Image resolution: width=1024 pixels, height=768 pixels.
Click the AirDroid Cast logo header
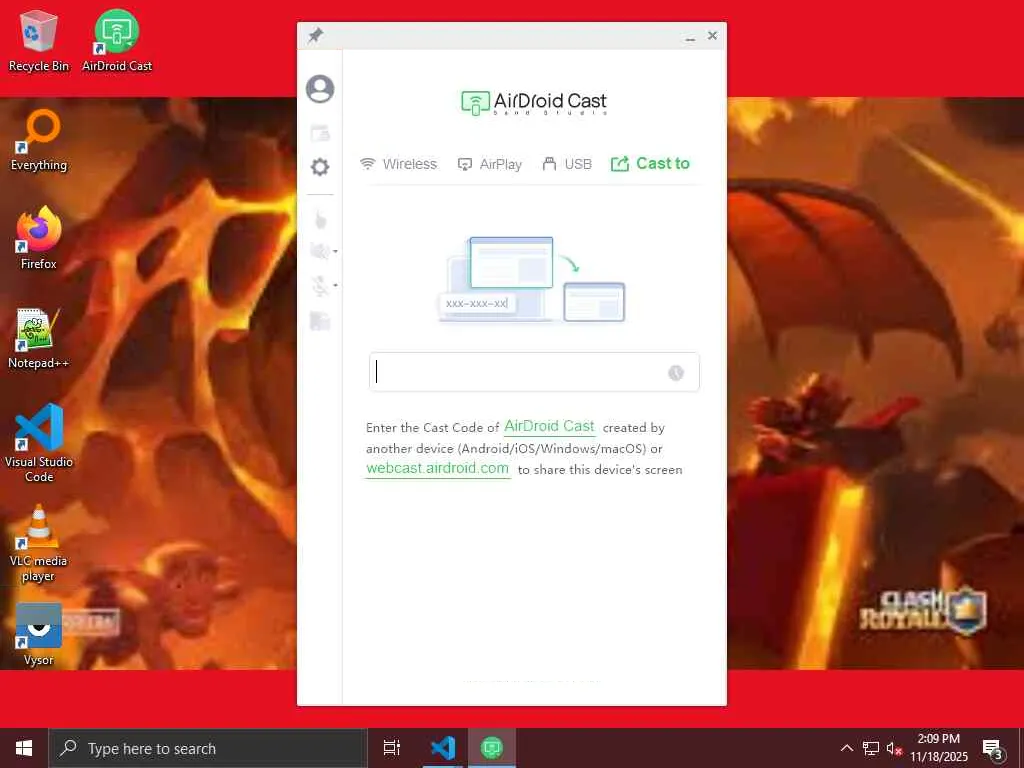tap(534, 103)
